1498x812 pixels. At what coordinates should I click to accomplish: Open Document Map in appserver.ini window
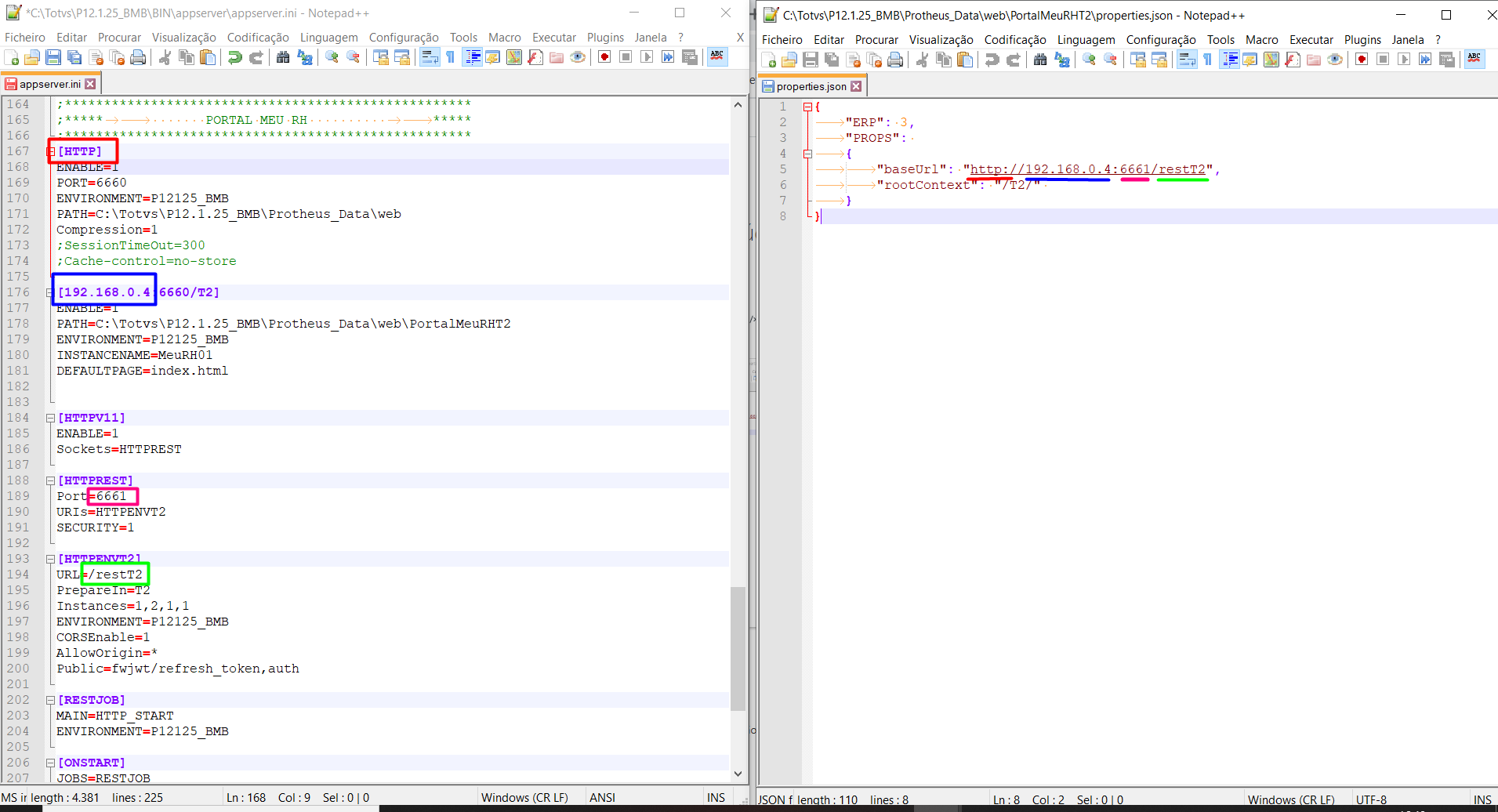pyautogui.click(x=514, y=57)
